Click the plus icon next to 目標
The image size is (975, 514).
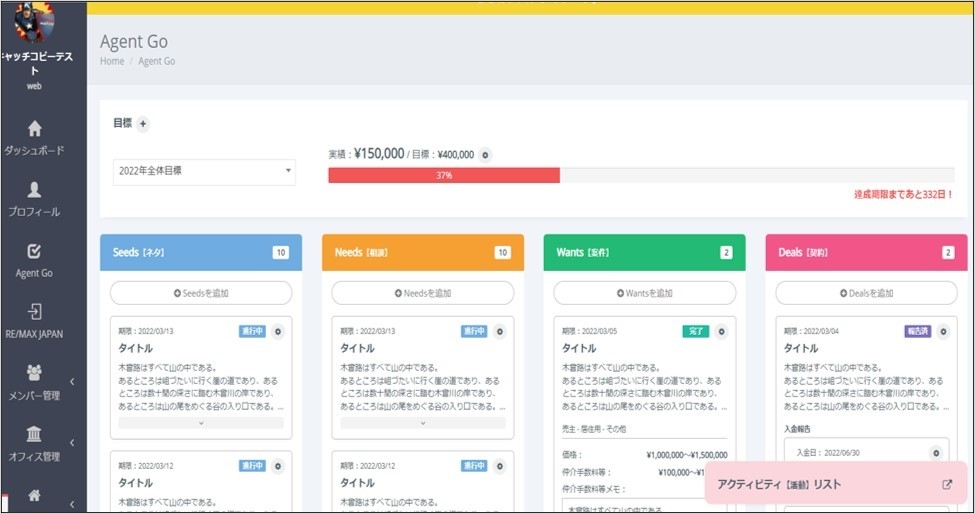[143, 124]
